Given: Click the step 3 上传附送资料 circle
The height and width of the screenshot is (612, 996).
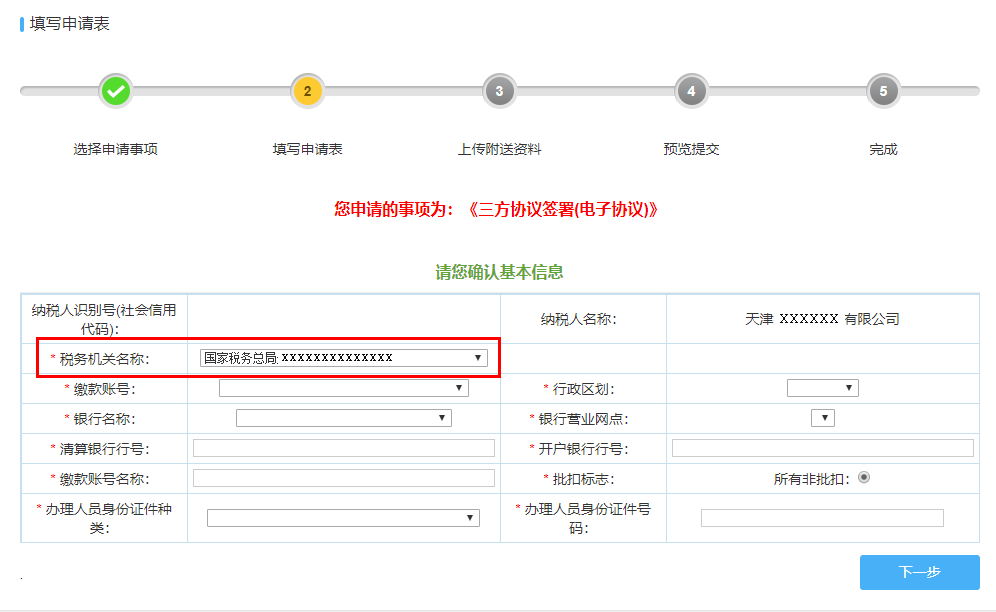Looking at the screenshot, I should 499,91.
